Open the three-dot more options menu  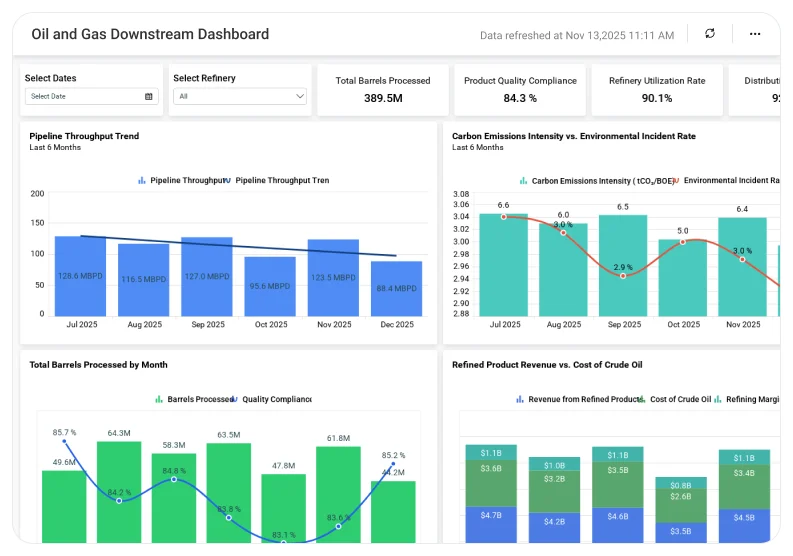click(x=755, y=34)
